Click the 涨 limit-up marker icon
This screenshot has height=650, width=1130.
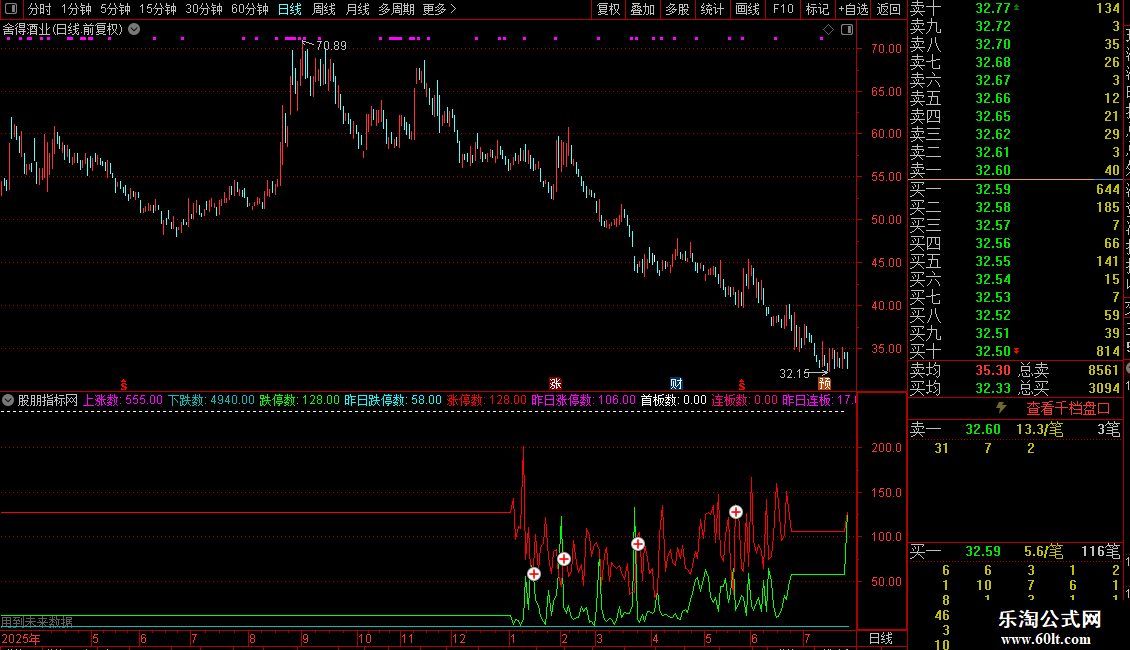(555, 384)
